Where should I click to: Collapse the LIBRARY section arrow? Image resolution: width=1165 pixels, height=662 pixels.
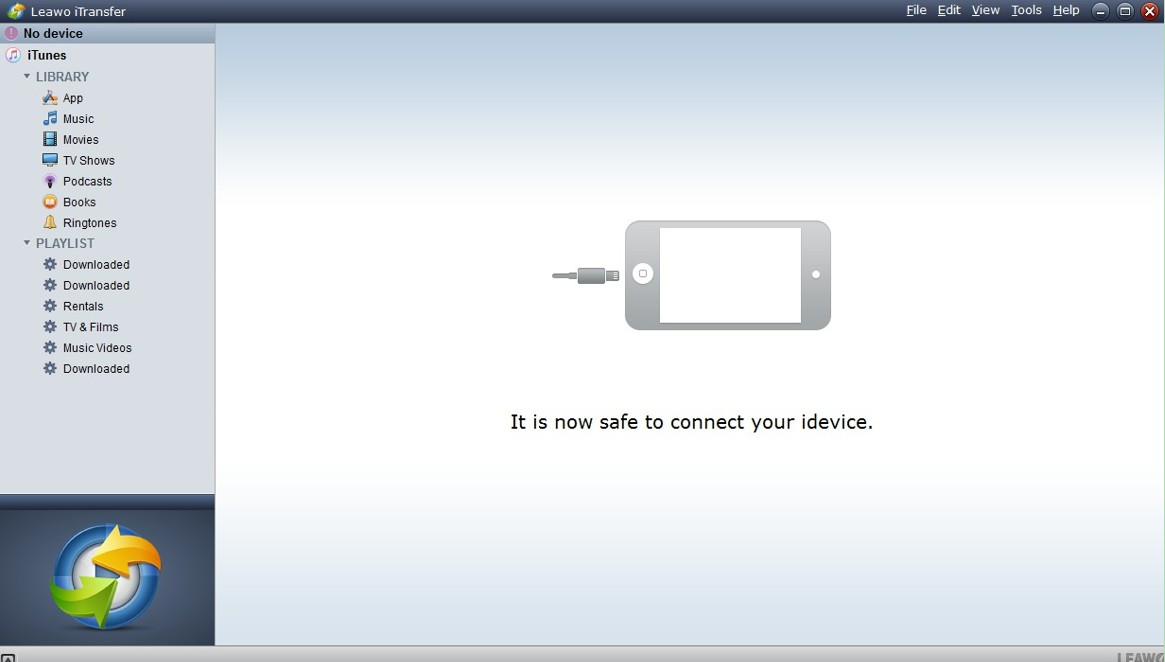27,76
